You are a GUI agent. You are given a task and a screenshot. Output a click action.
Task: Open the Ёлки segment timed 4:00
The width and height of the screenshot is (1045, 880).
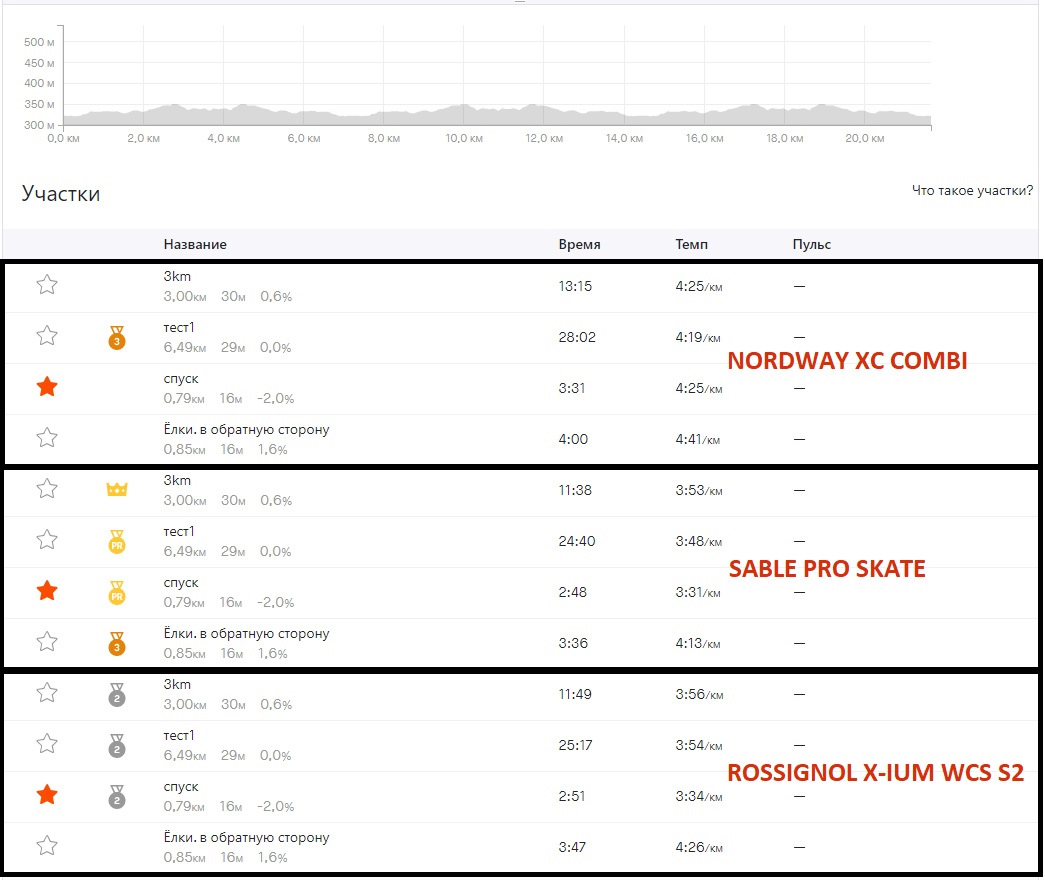pyautogui.click(x=246, y=430)
